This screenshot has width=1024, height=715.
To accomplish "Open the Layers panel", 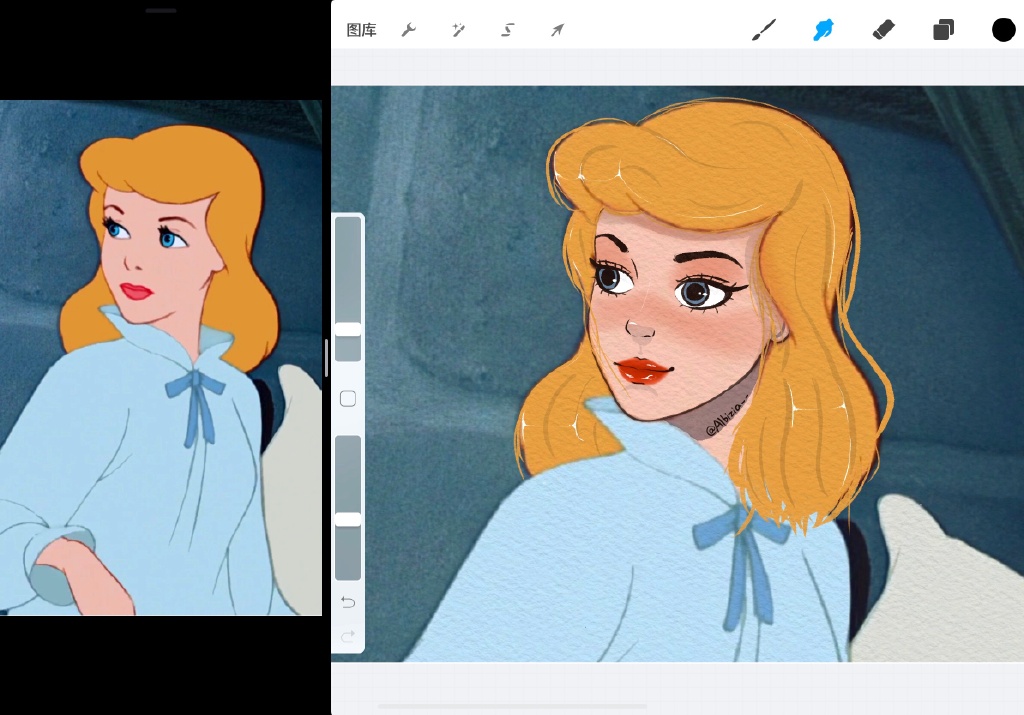I will 943,30.
